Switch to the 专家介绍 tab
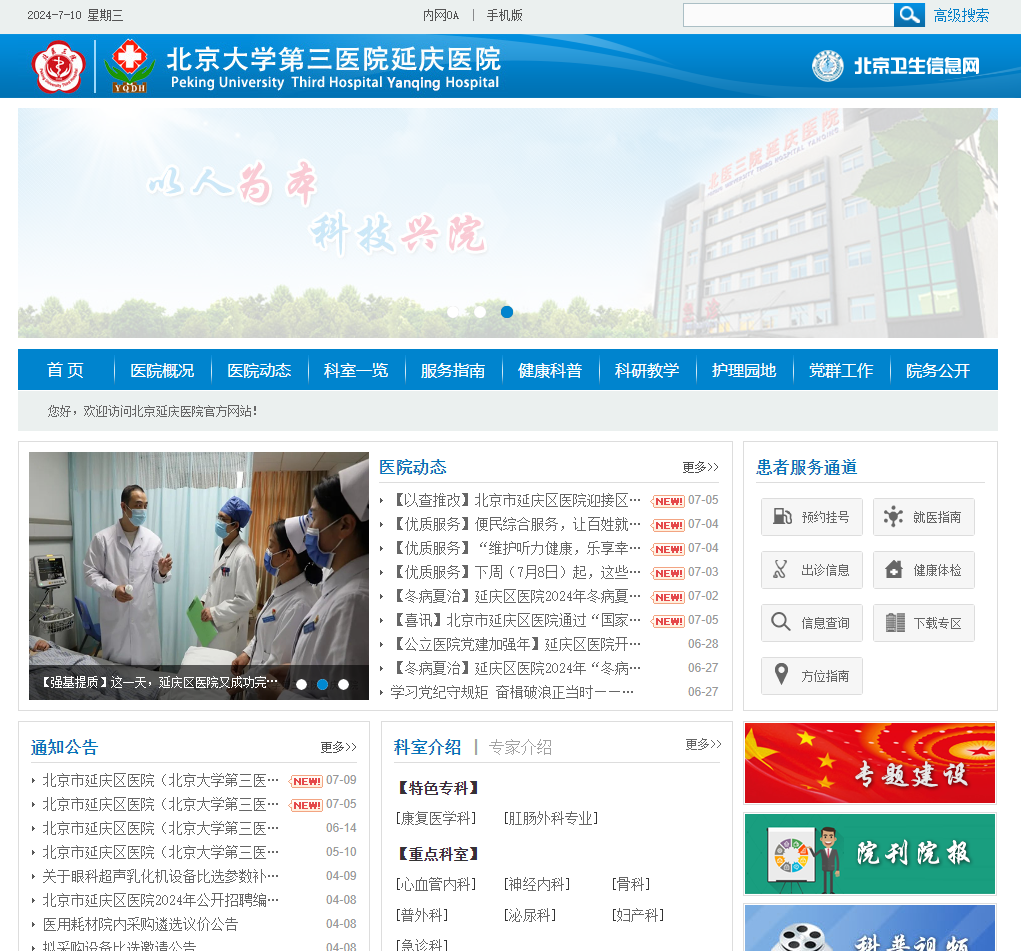This screenshot has width=1021, height=951. 520,747
